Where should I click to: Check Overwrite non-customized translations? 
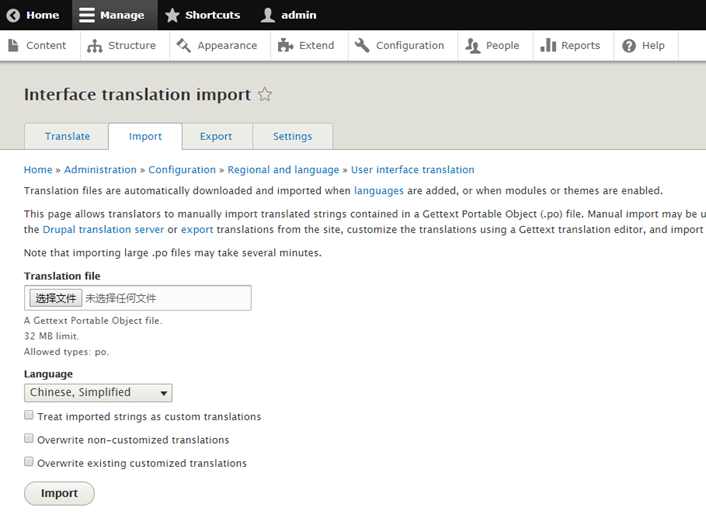(30, 439)
